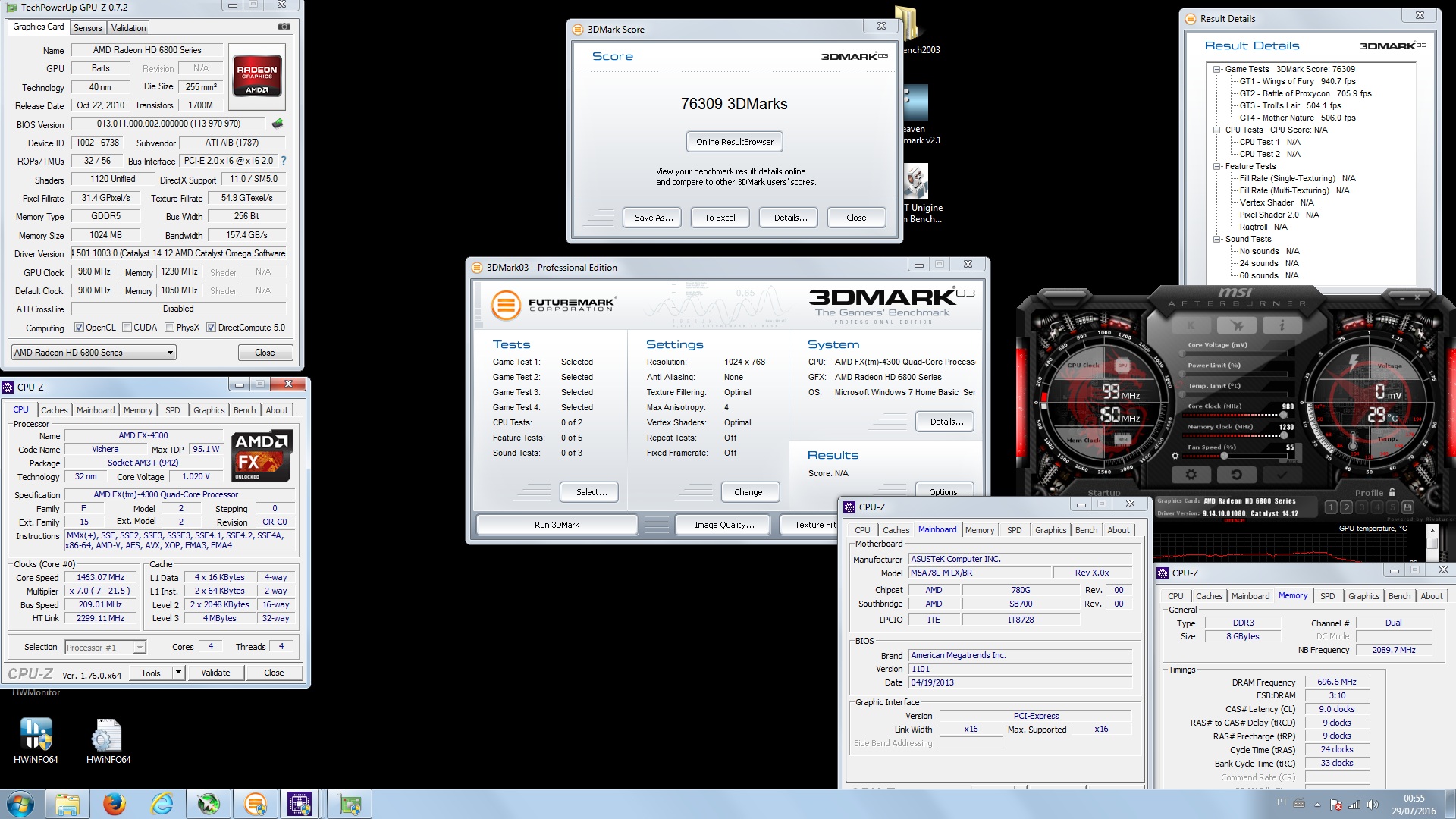The width and height of the screenshot is (1456, 819).
Task: Collapse Feature Tests tree node
Action: coord(1216,166)
